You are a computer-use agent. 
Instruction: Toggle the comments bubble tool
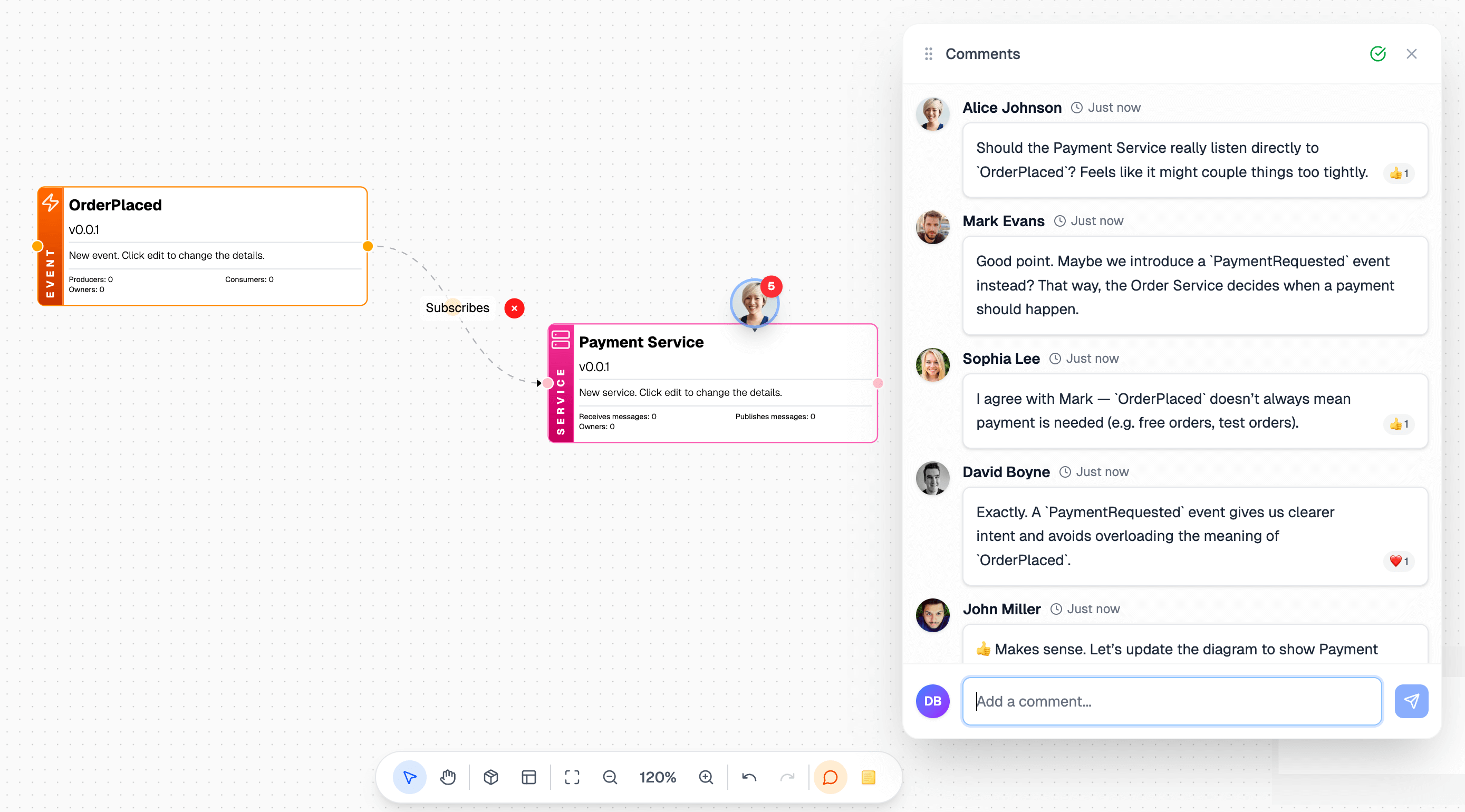point(830,777)
